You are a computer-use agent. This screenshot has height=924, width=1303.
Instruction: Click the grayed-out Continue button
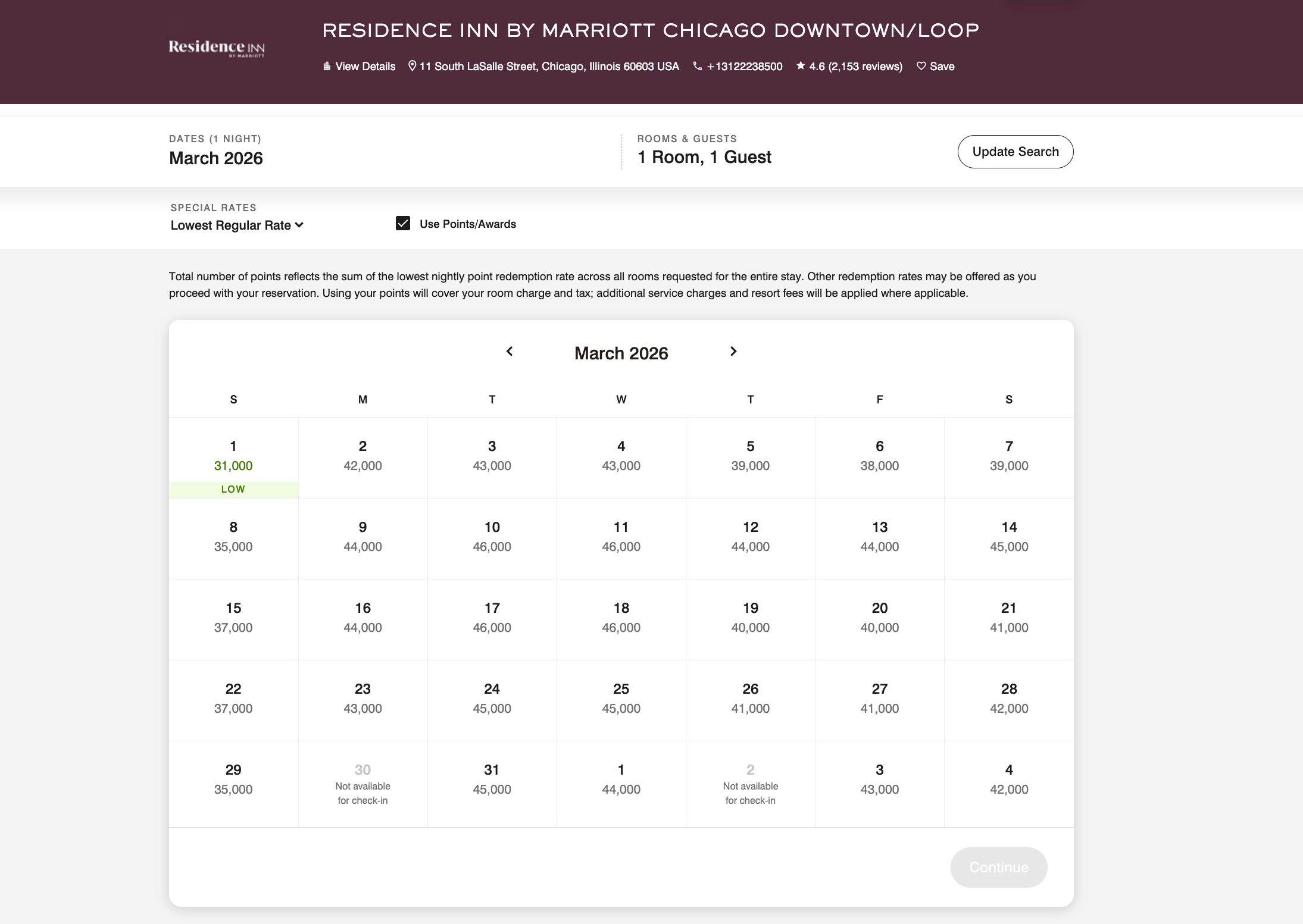tap(998, 867)
